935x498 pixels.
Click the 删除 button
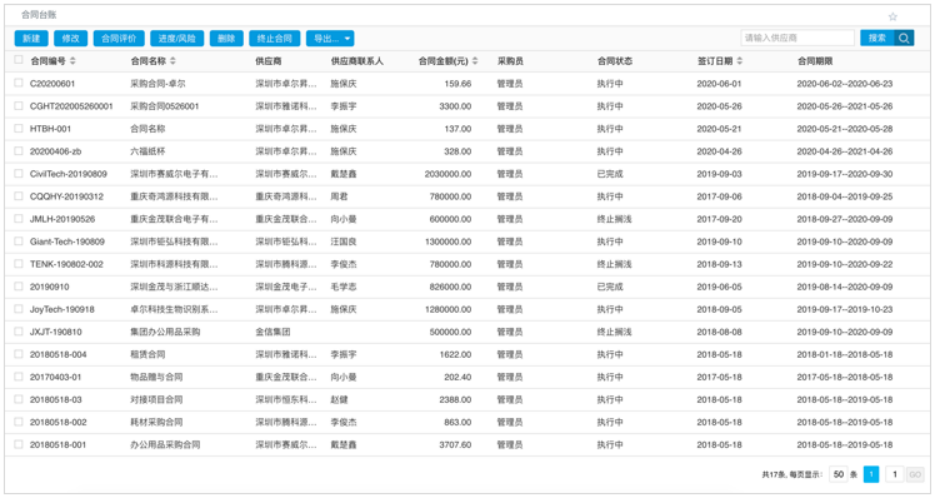226,38
